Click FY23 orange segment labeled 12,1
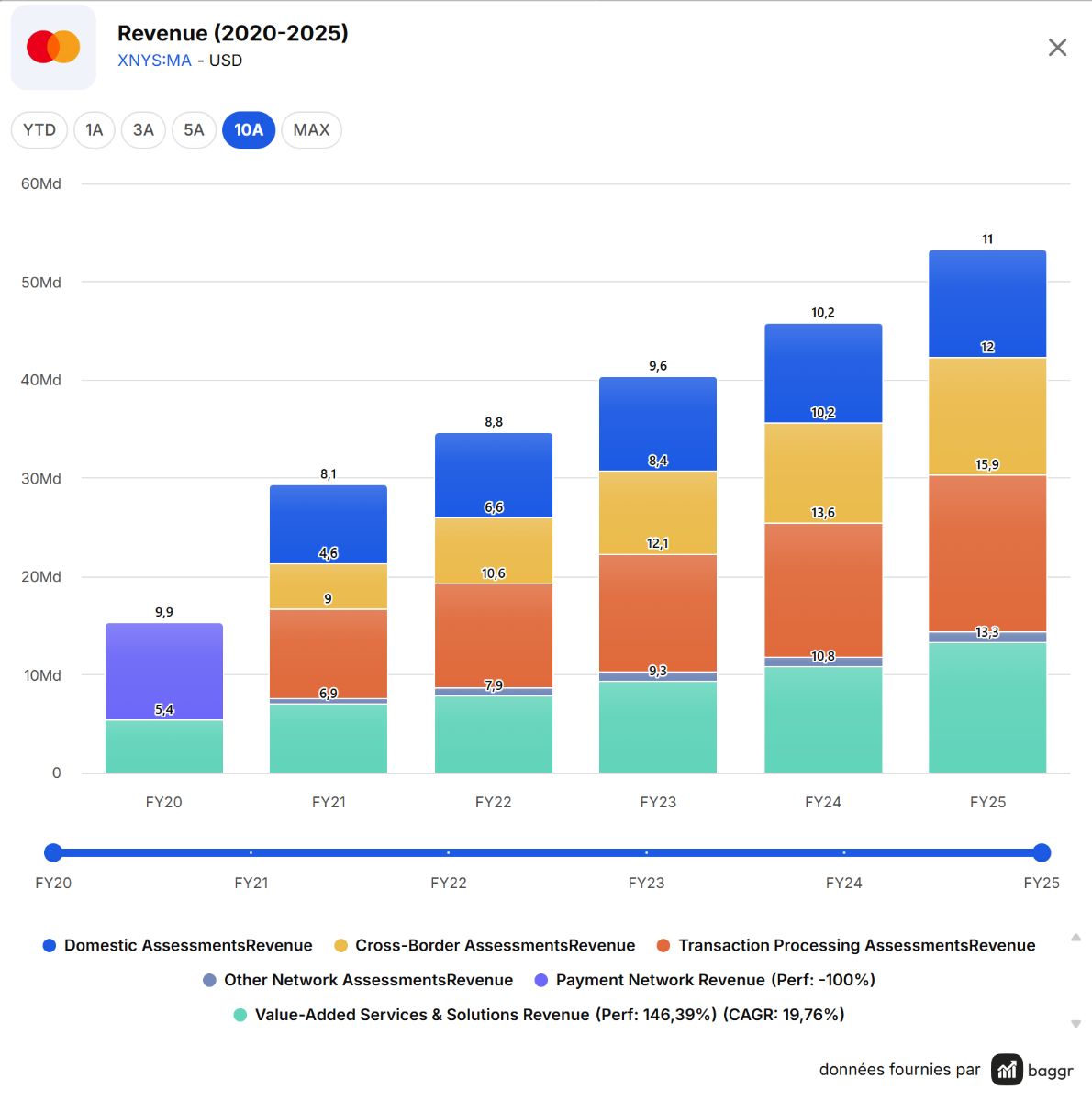 coord(658,613)
